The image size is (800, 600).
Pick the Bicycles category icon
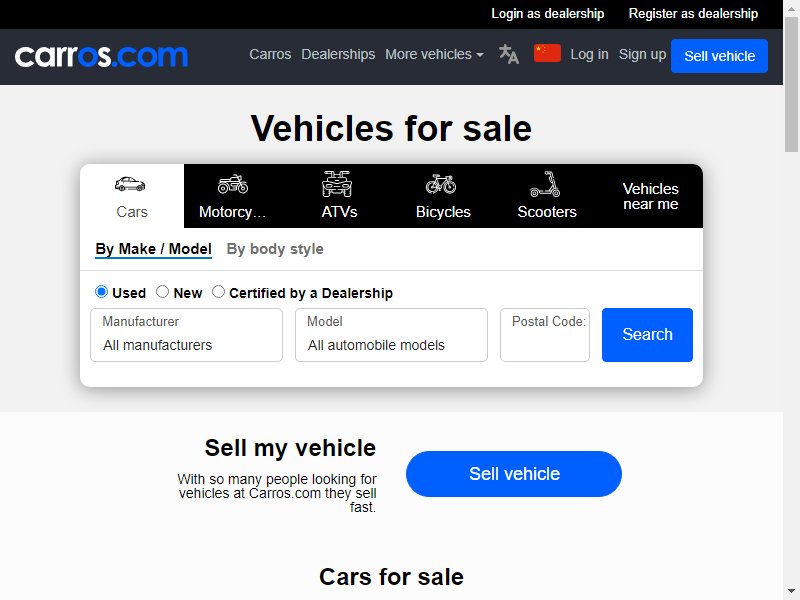[441, 184]
